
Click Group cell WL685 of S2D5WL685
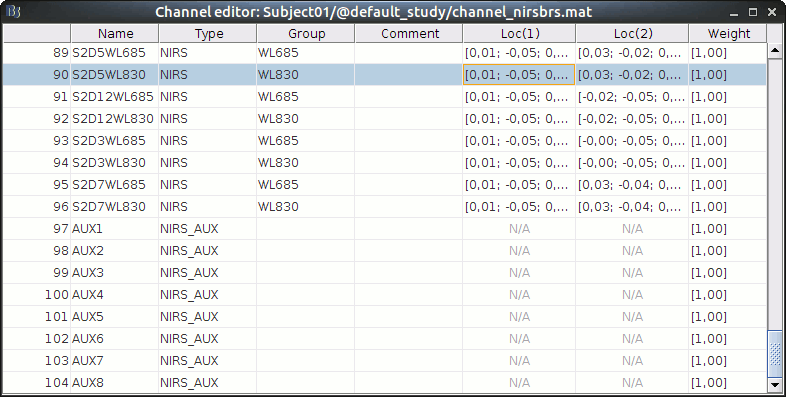point(306,53)
